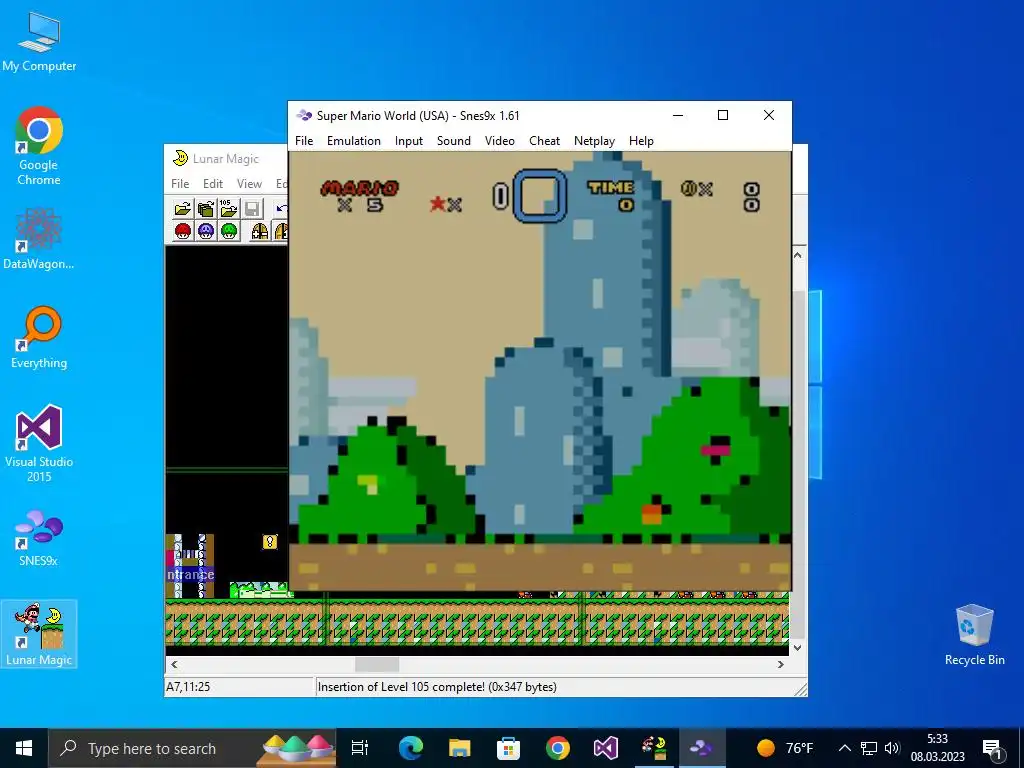
Task: Click the open level 105 folder icon
Action: pos(229,208)
